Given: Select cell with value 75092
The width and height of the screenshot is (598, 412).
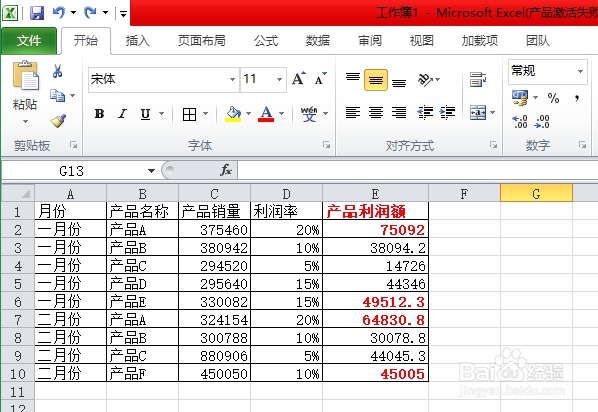Looking at the screenshot, I should (x=375, y=230).
